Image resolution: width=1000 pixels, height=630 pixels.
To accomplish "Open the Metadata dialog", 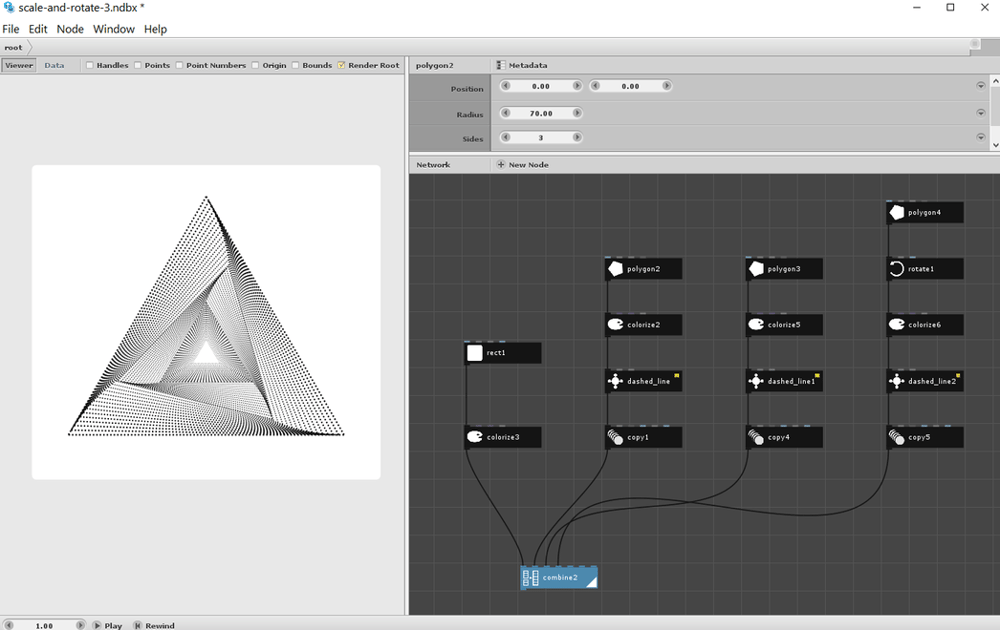I will (x=522, y=65).
